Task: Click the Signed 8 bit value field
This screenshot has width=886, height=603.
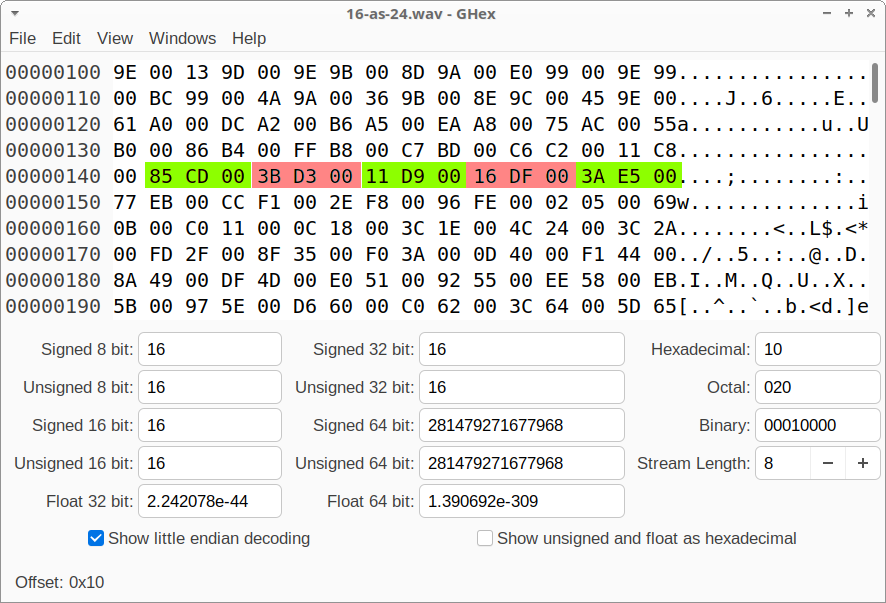Action: click(x=209, y=349)
